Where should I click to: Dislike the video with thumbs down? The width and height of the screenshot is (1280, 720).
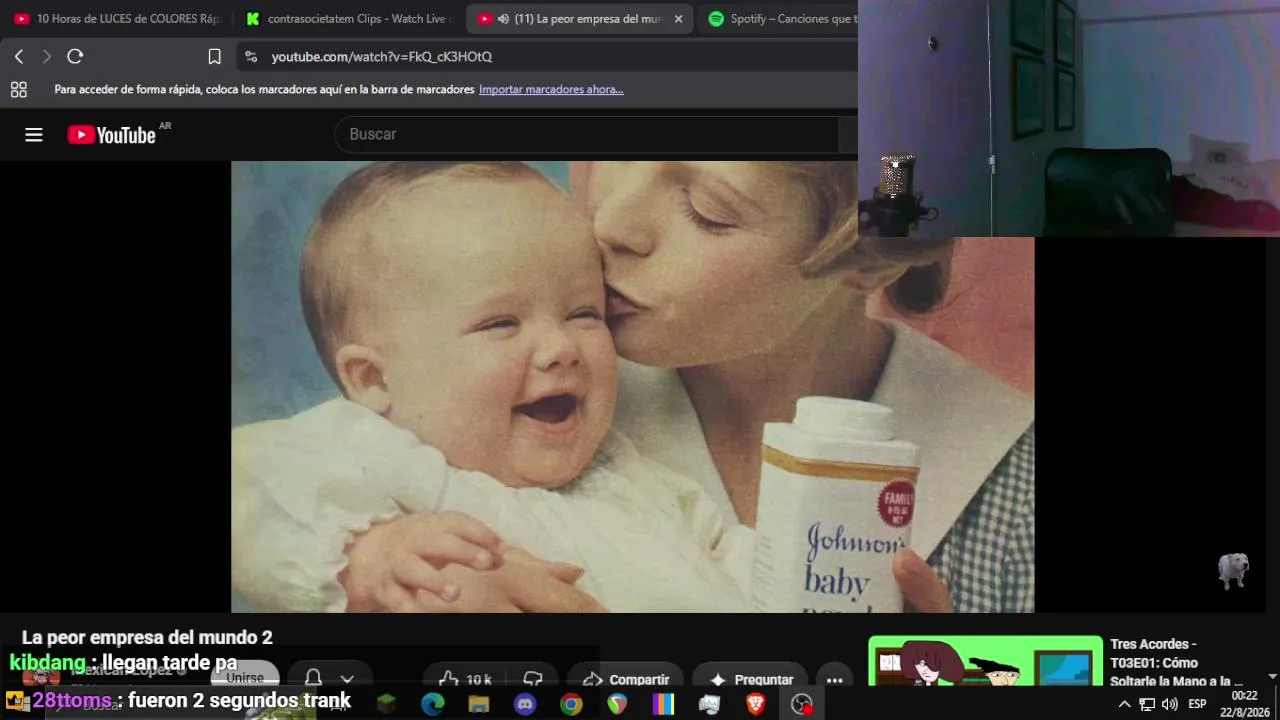pyautogui.click(x=533, y=680)
